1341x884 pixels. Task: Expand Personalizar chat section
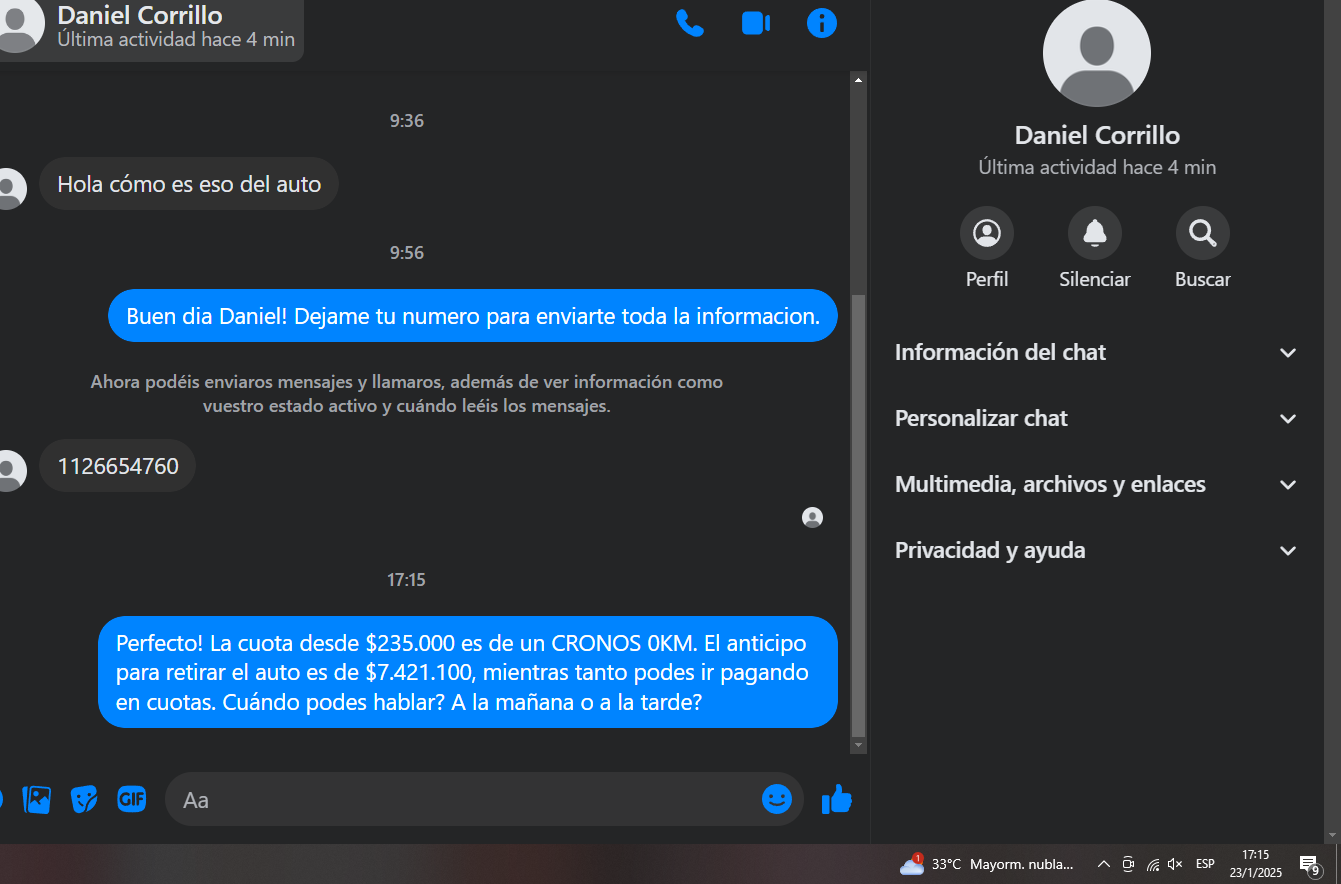[1097, 418]
